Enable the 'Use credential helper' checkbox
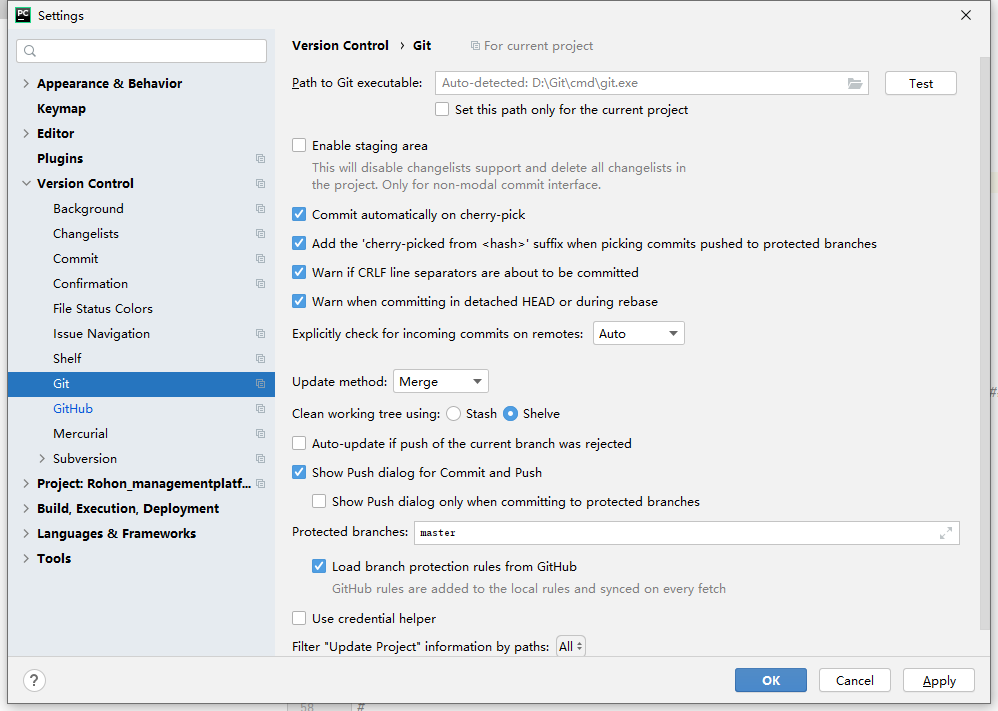Screen dimensions: 998x711 tap(299, 618)
